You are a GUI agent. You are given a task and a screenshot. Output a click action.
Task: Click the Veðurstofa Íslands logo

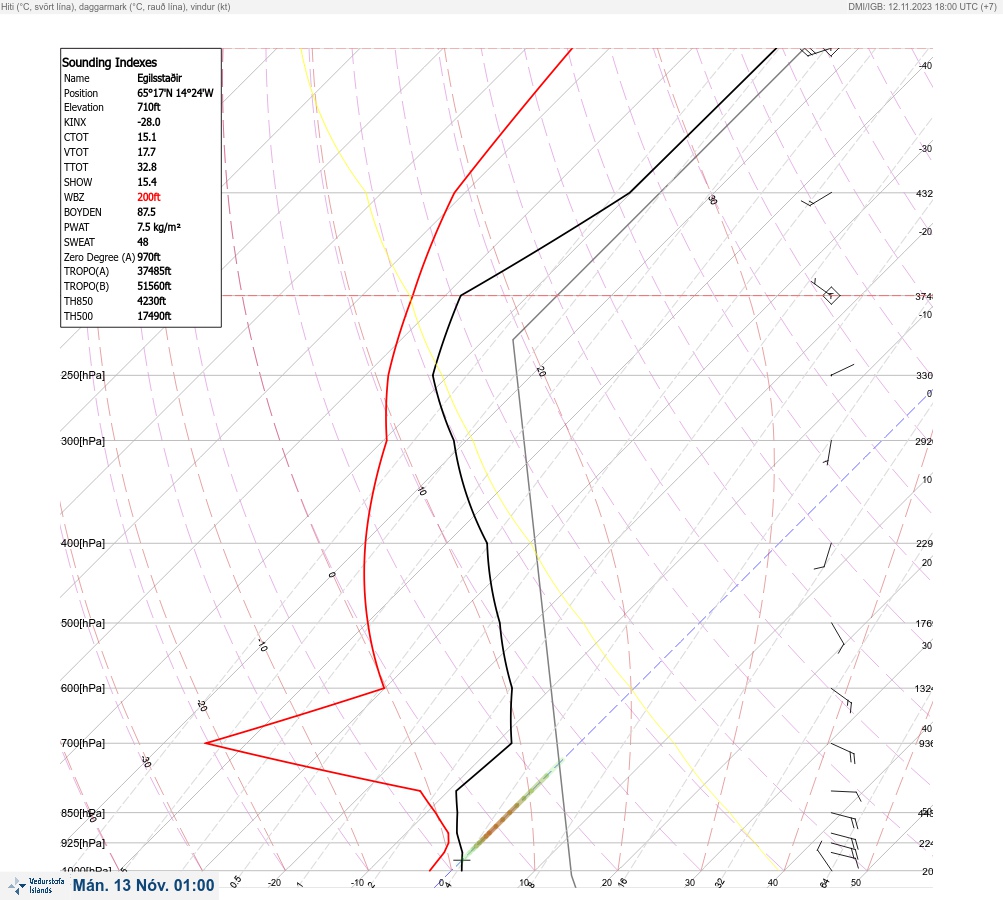(x=36, y=886)
